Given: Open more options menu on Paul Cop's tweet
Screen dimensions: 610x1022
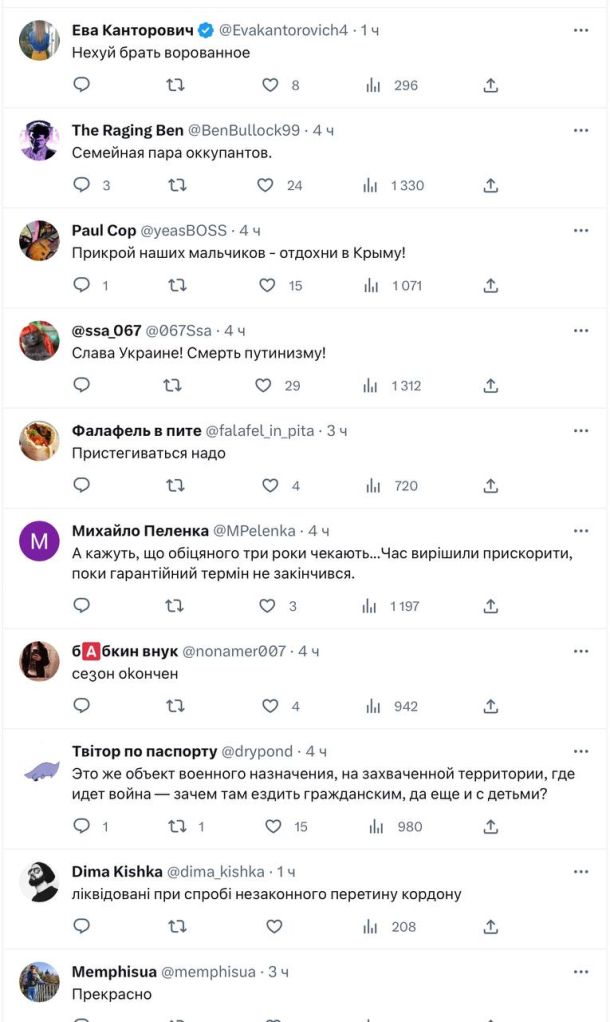Looking at the screenshot, I should coord(581,230).
